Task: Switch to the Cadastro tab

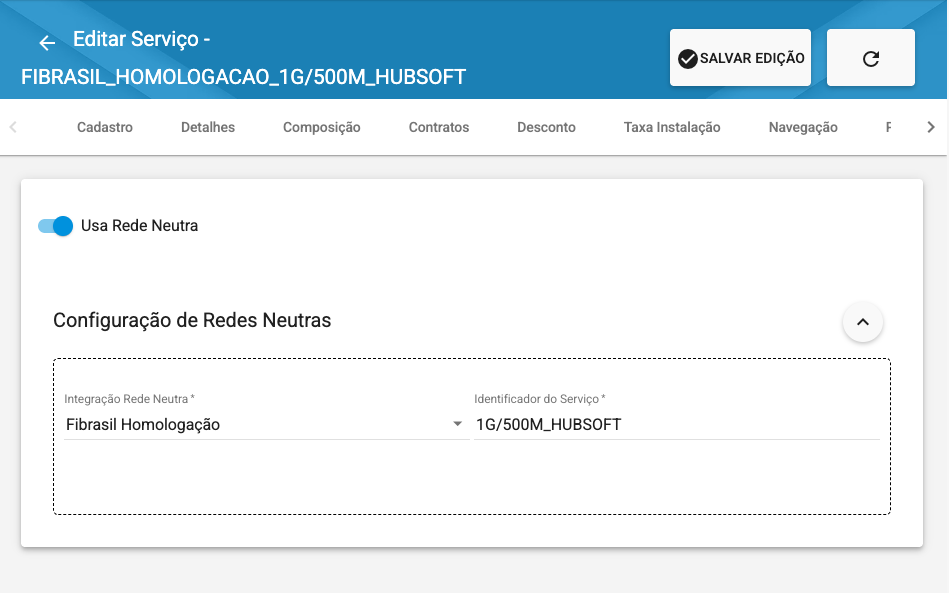Action: 105,127
